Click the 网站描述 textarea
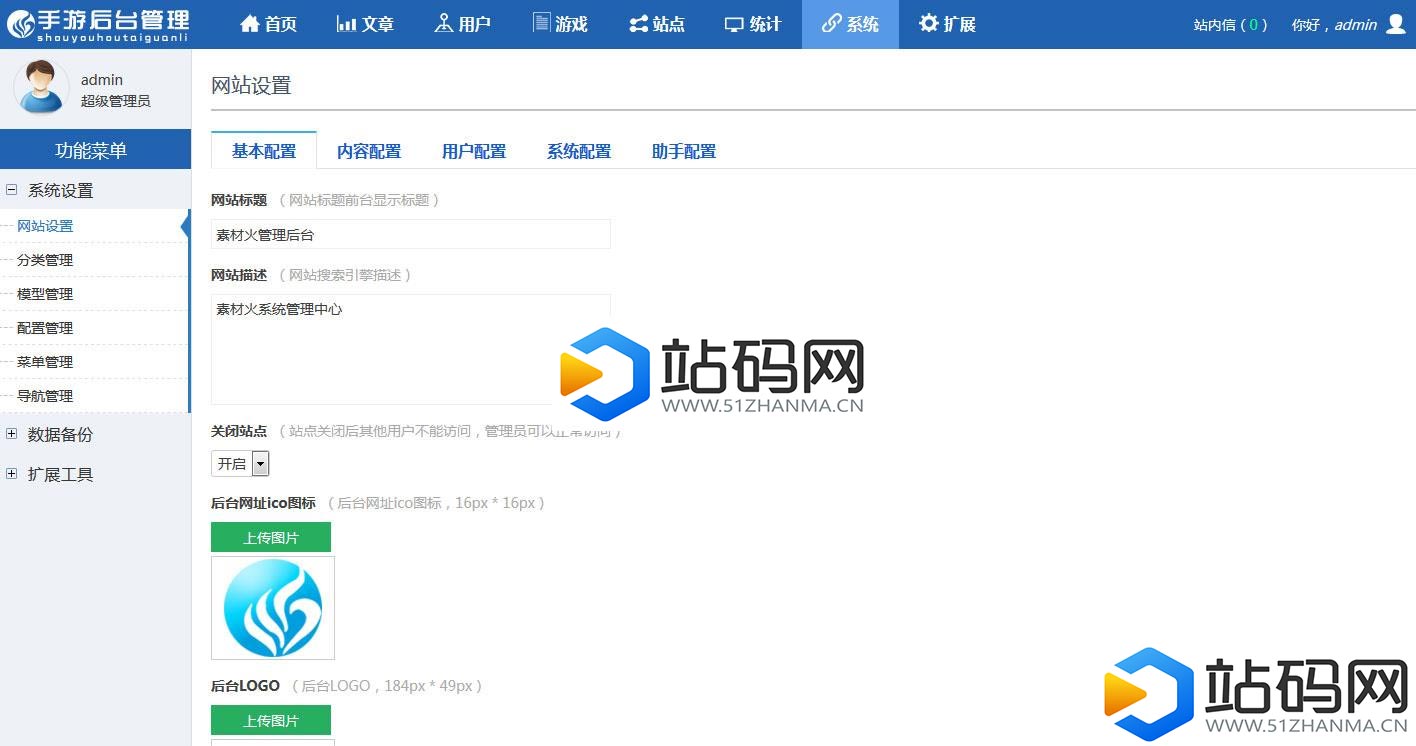The height and width of the screenshot is (746, 1416). tap(411, 349)
